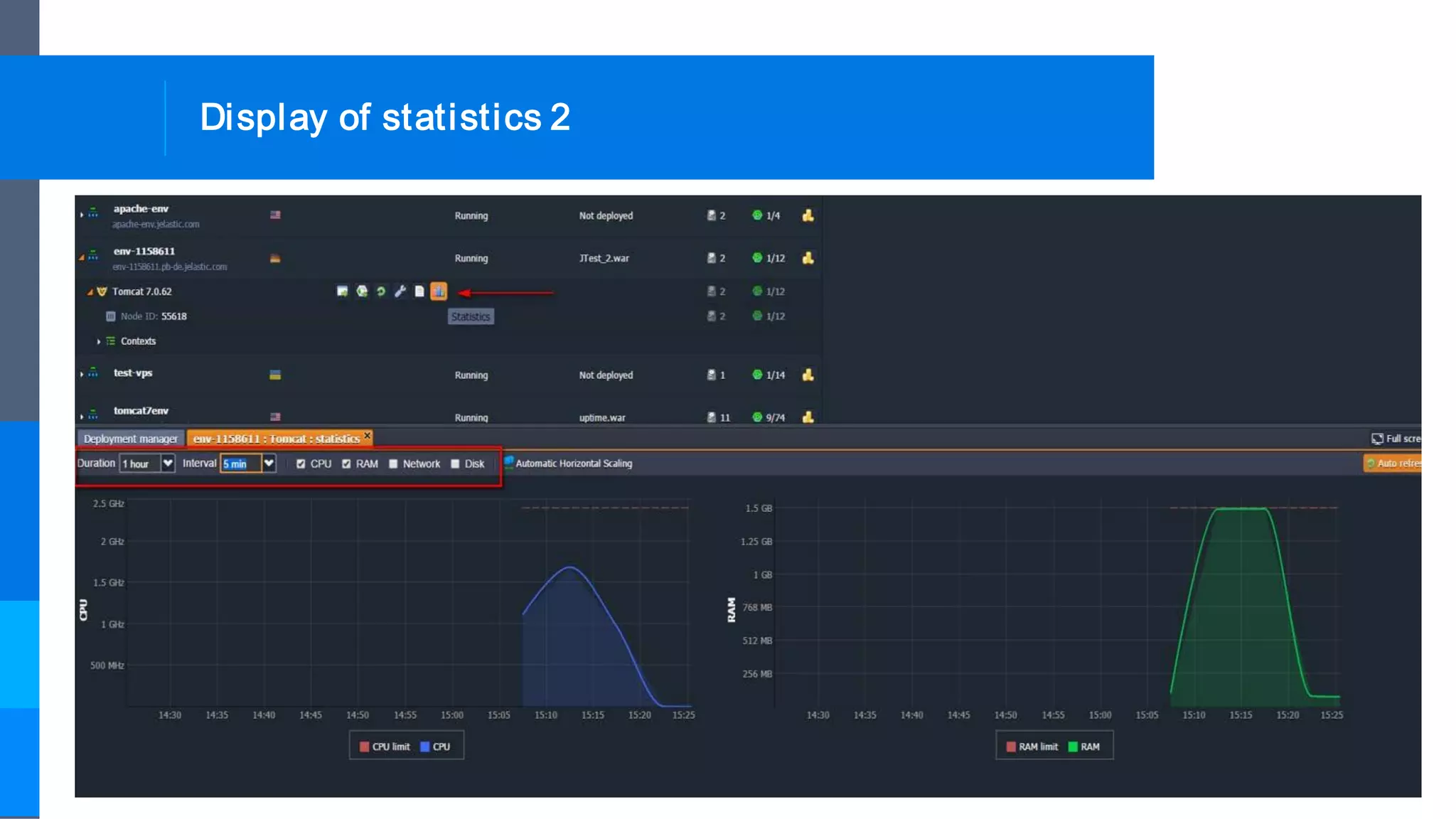
Task: Toggle RAM limit legend swatch
Action: (1011, 746)
